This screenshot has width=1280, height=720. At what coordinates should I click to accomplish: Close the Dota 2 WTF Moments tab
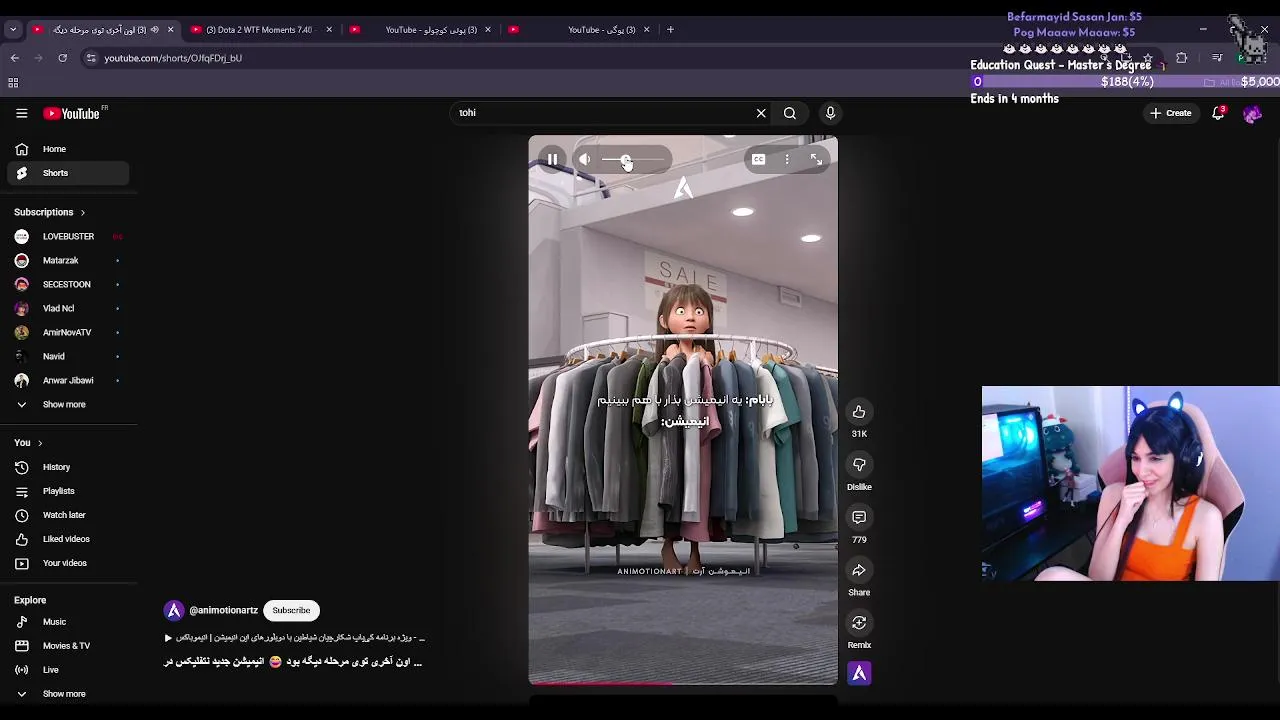pos(329,30)
